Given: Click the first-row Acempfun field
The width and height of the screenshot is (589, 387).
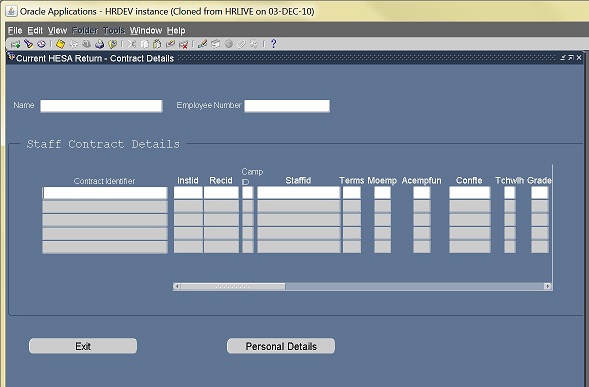Looking at the screenshot, I should (x=422, y=193).
